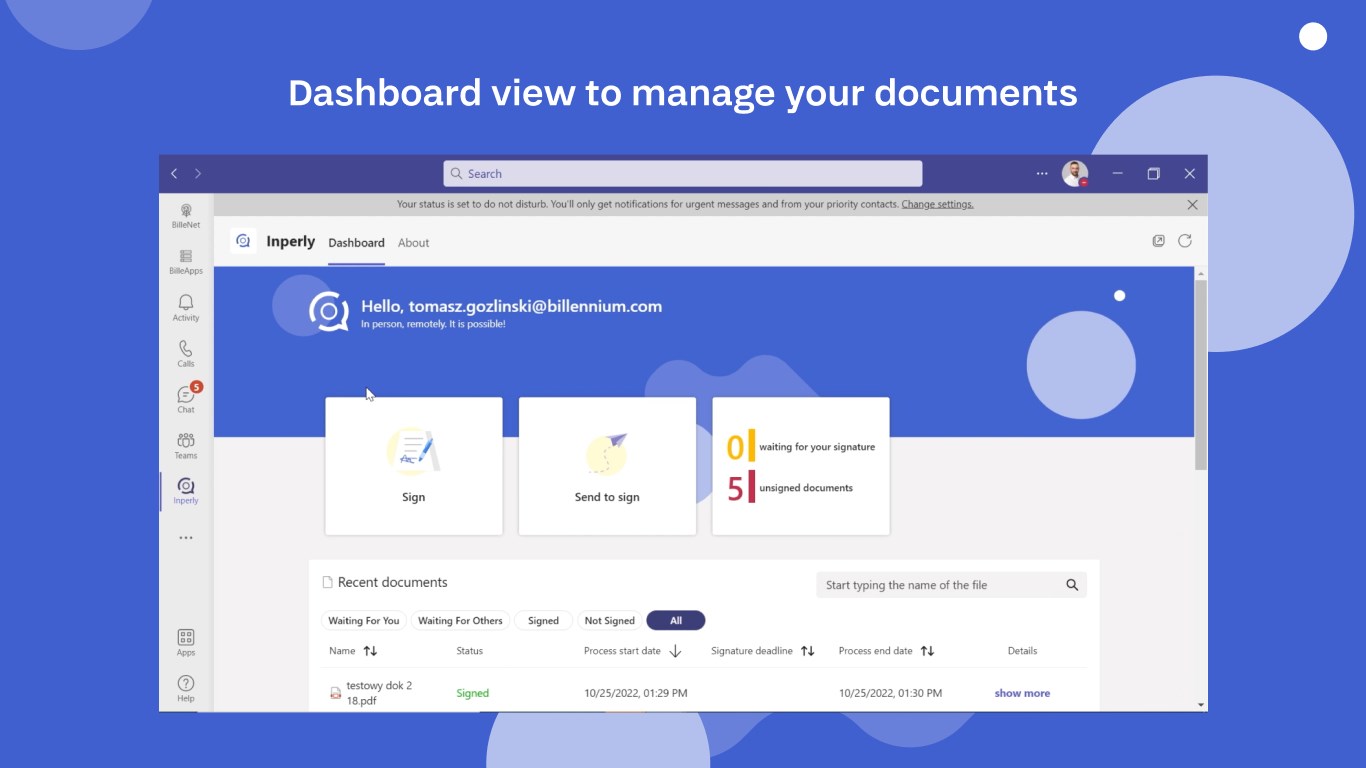Click the Hello tomasz.gozlinski greeting

[511, 306]
